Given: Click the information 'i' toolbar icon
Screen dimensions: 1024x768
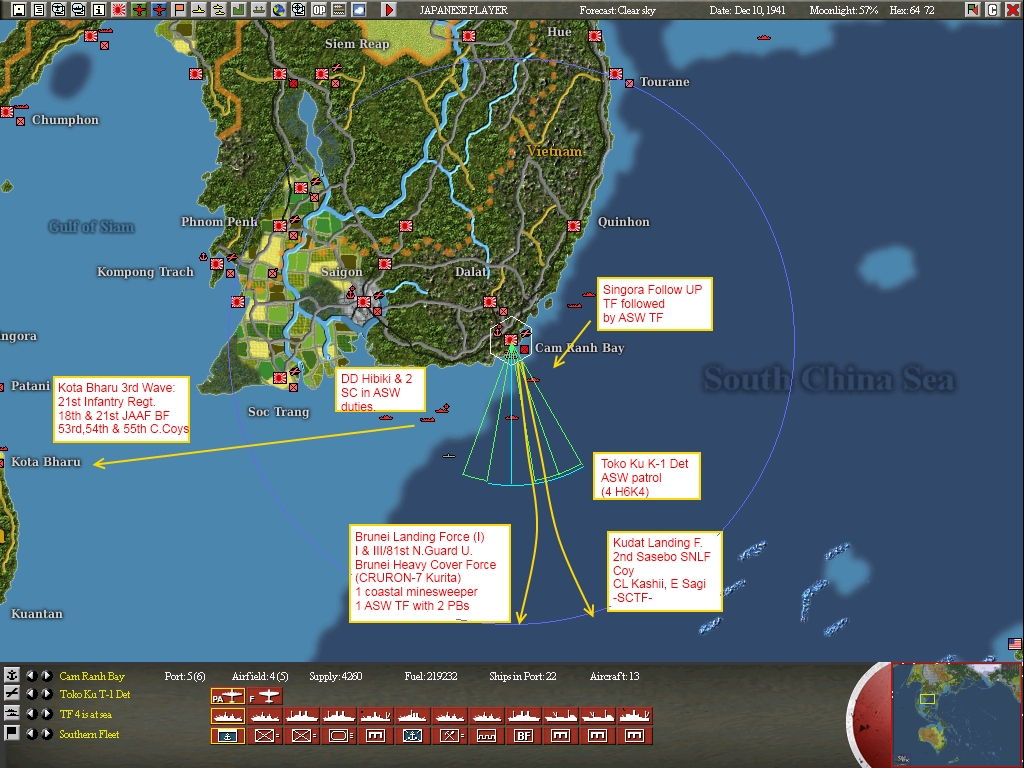Looking at the screenshot, I should point(99,9).
